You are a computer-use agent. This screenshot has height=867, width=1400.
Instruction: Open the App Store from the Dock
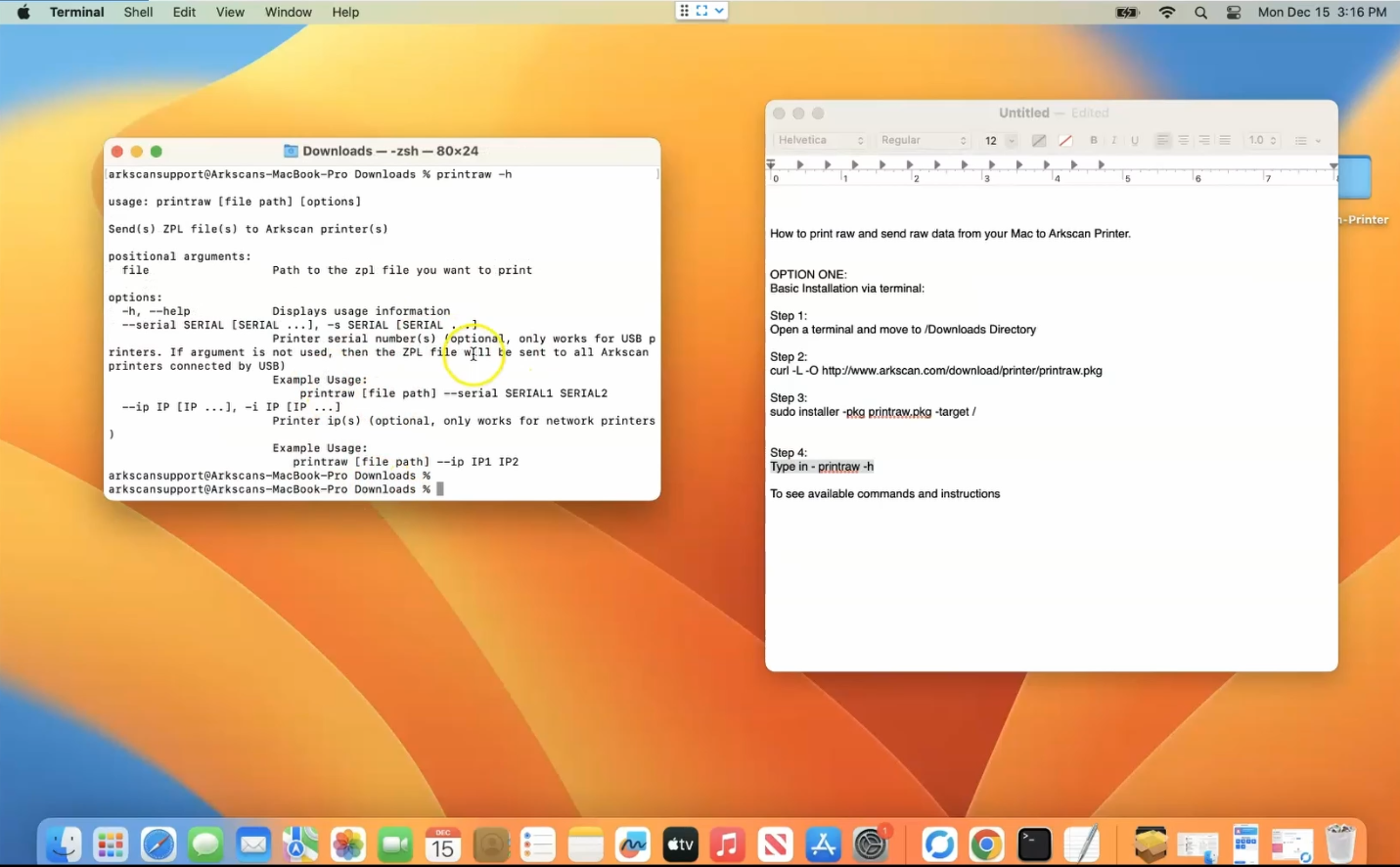[x=823, y=844]
